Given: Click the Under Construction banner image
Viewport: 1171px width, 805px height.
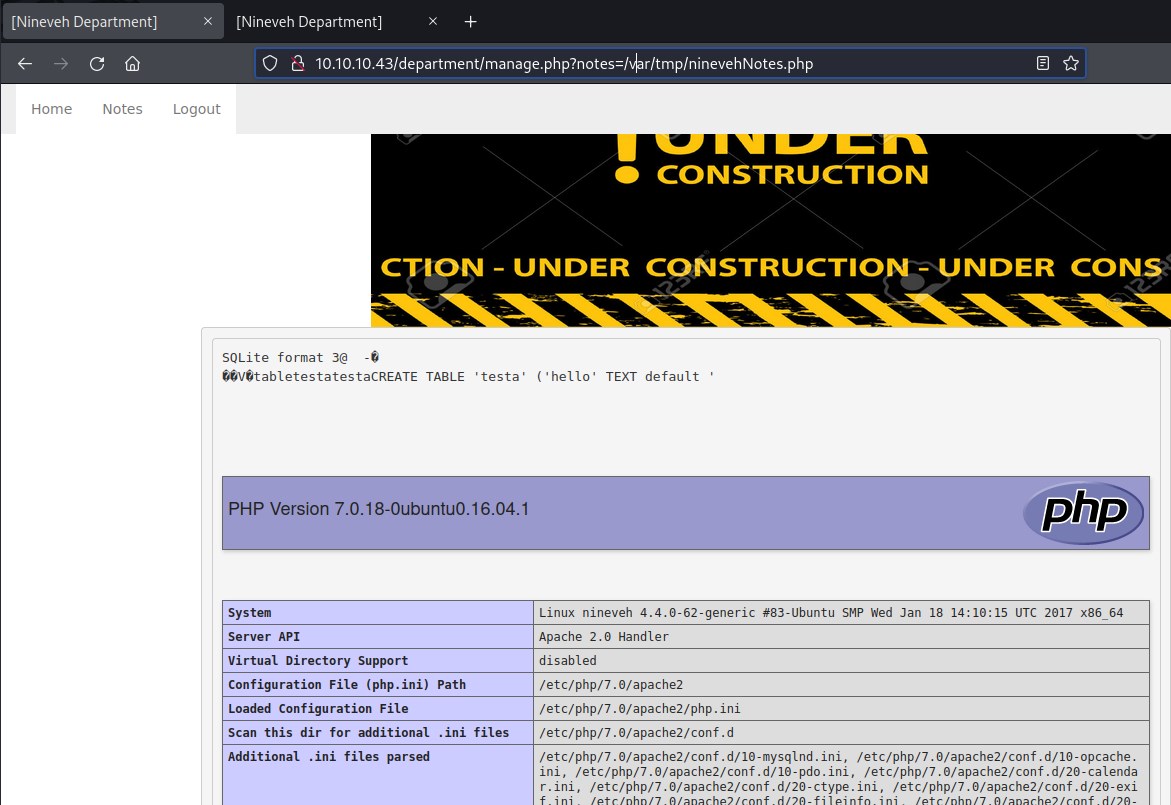Looking at the screenshot, I should (770, 230).
